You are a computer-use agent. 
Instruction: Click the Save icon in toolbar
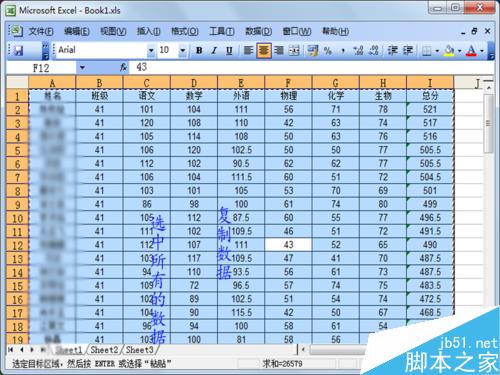tap(18, 51)
